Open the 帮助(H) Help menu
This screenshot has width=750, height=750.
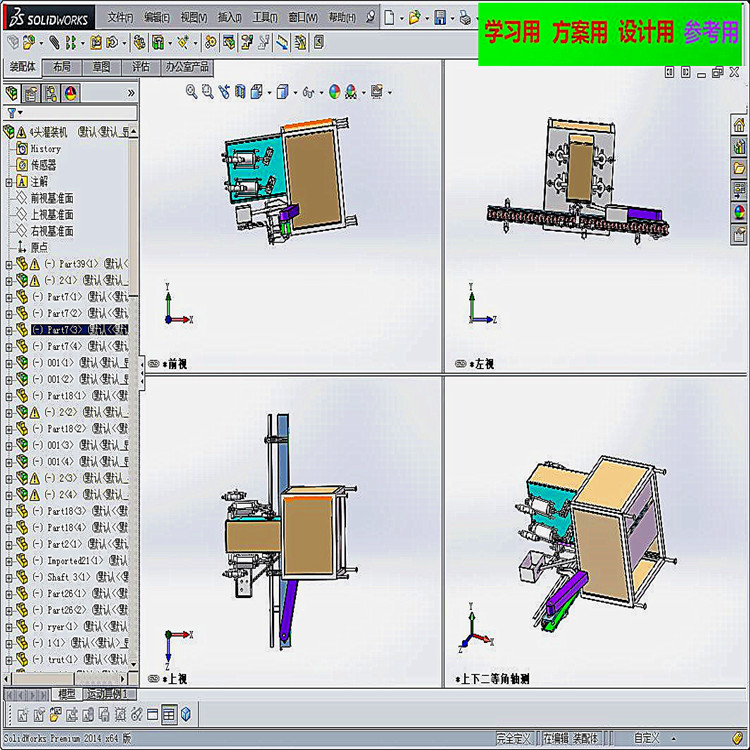pyautogui.click(x=342, y=18)
